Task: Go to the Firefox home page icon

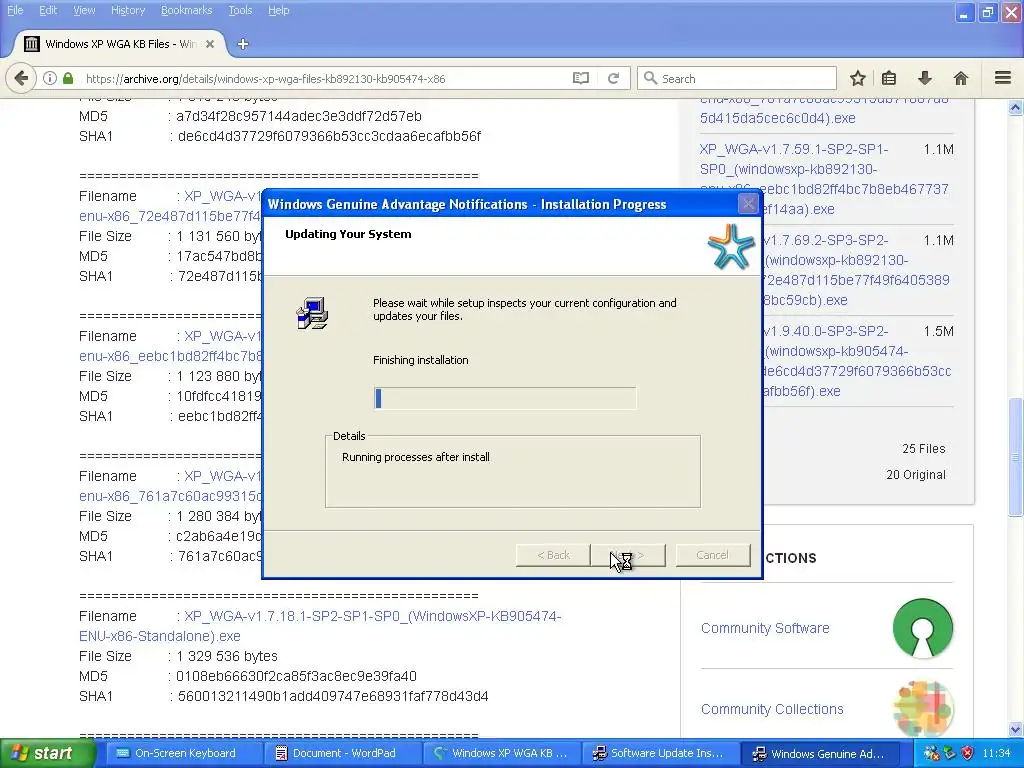Action: (960, 78)
